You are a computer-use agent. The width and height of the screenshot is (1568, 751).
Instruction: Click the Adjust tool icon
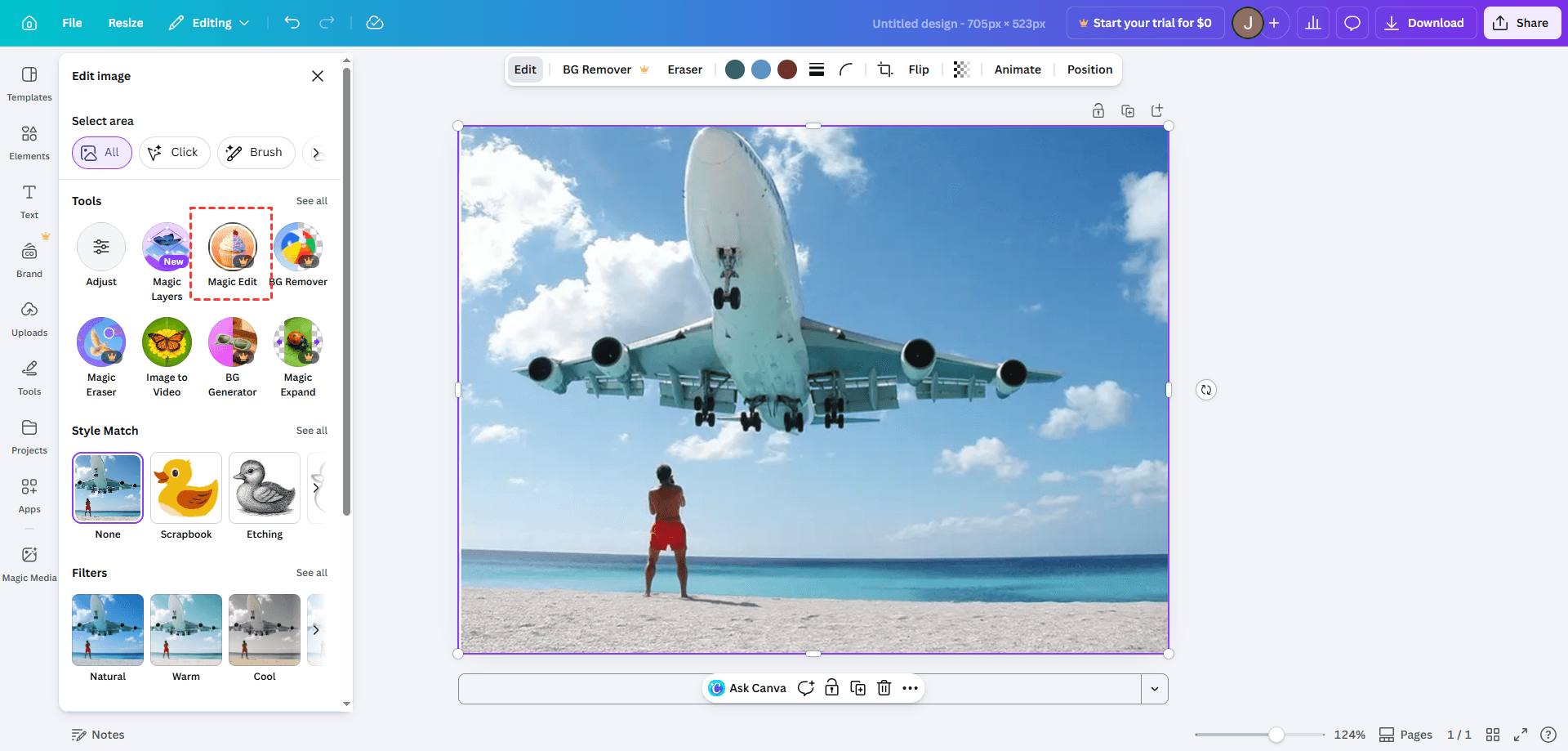coord(101,247)
